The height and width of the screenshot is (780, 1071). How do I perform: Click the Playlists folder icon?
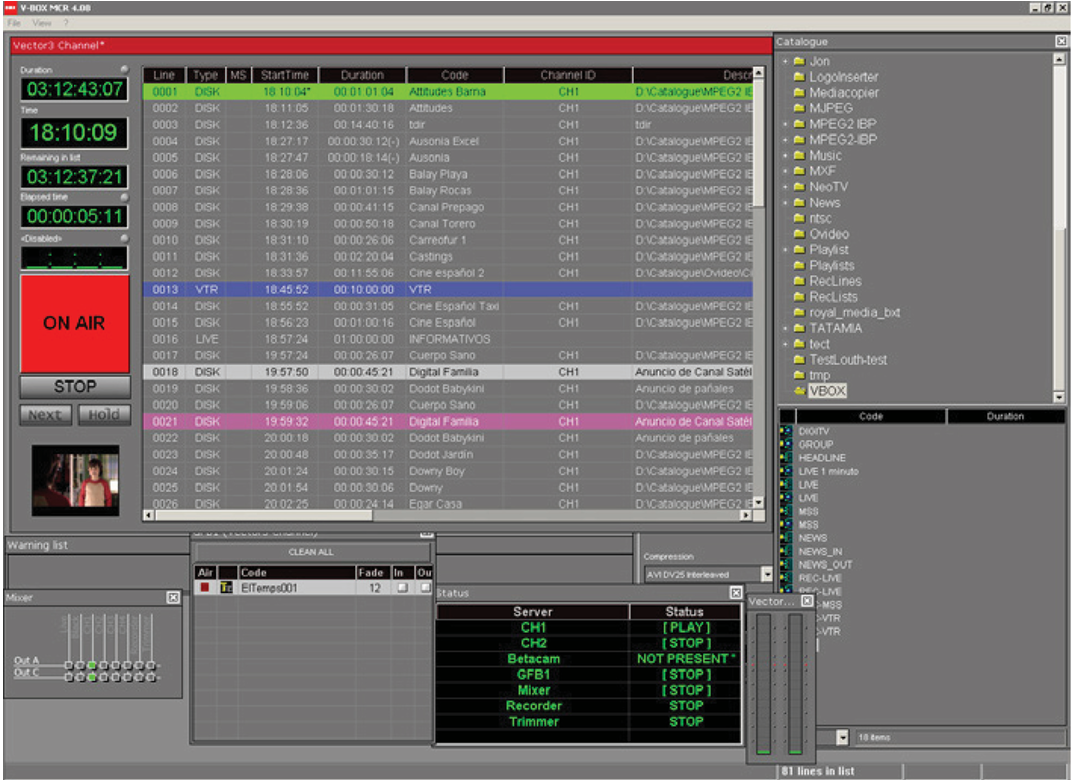(x=798, y=266)
